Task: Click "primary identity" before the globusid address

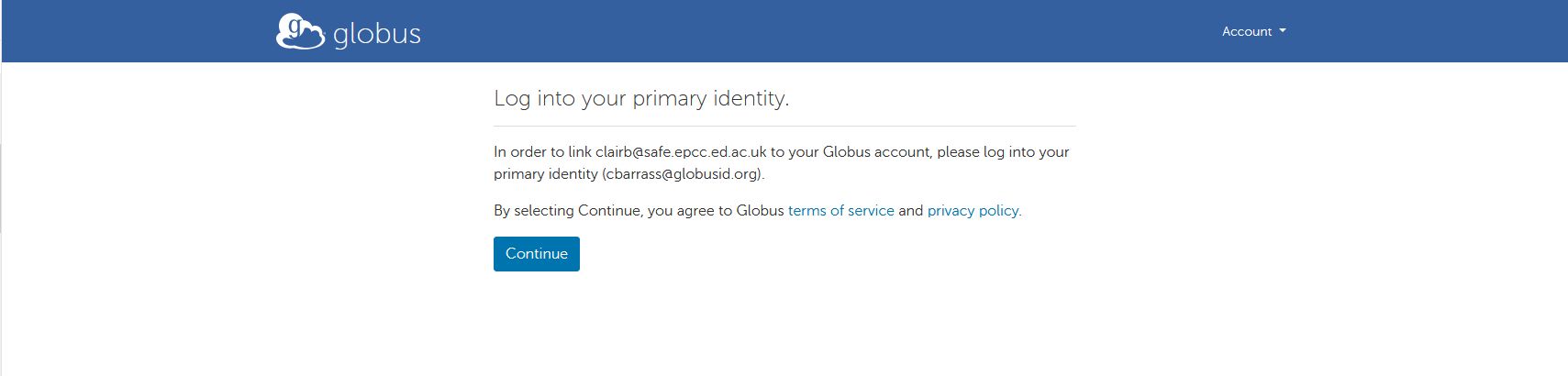Action: (x=545, y=174)
